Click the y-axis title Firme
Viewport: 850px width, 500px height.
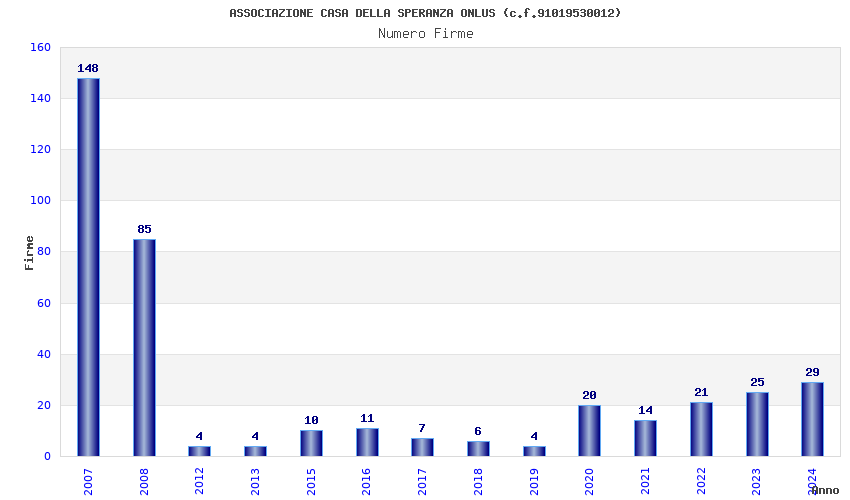pyautogui.click(x=29, y=253)
